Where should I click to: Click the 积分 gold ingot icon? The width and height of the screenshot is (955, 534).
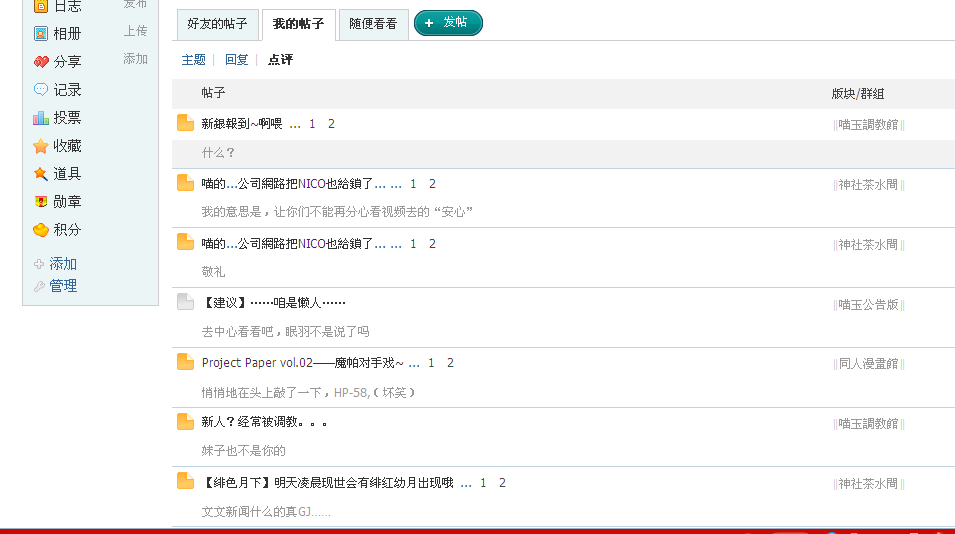(41, 230)
